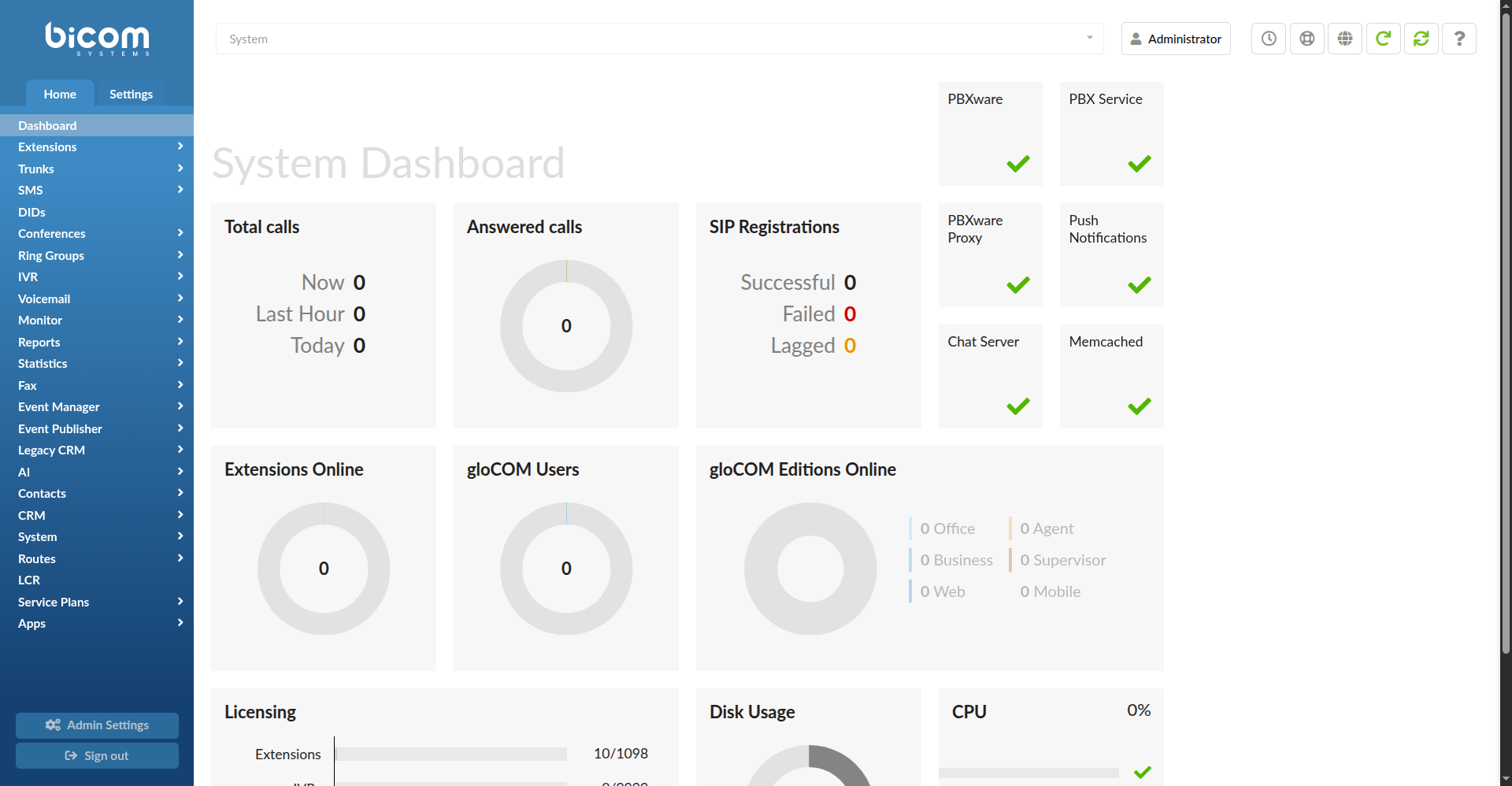This screenshot has width=1512, height=786.
Task: Click the PBX Service green checkmark
Action: click(1140, 164)
